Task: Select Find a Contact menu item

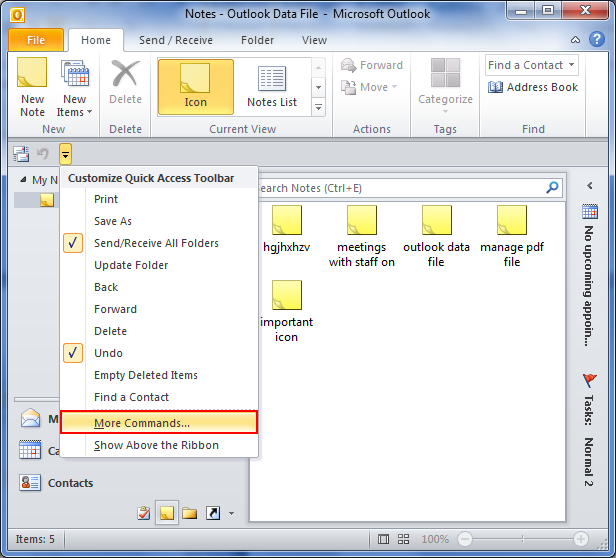Action: [x=159, y=397]
